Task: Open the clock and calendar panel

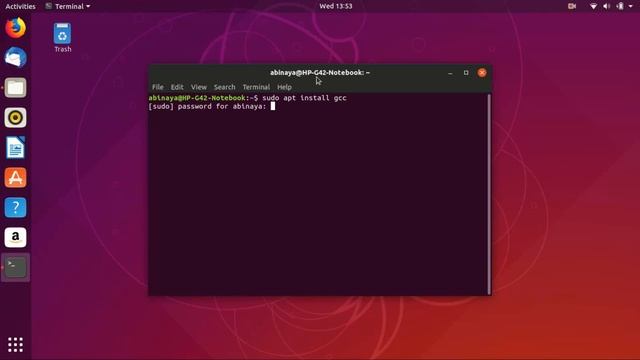Action: [336, 6]
